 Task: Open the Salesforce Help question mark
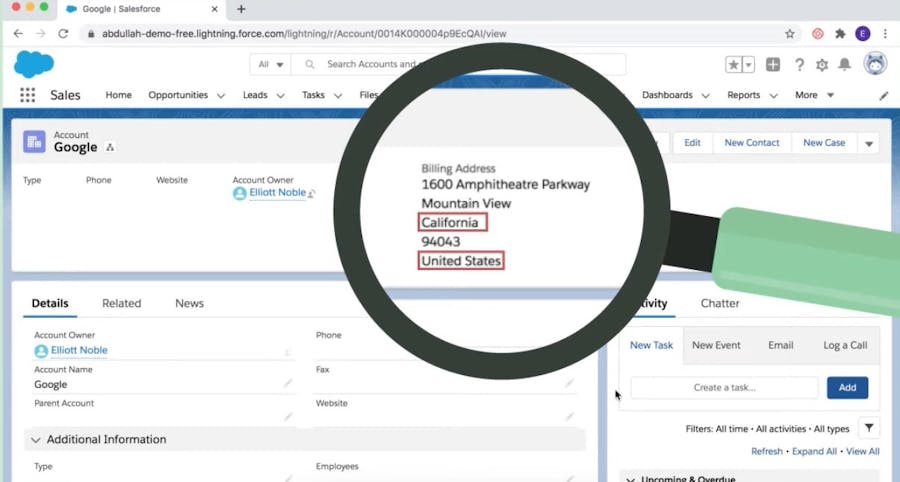point(799,64)
